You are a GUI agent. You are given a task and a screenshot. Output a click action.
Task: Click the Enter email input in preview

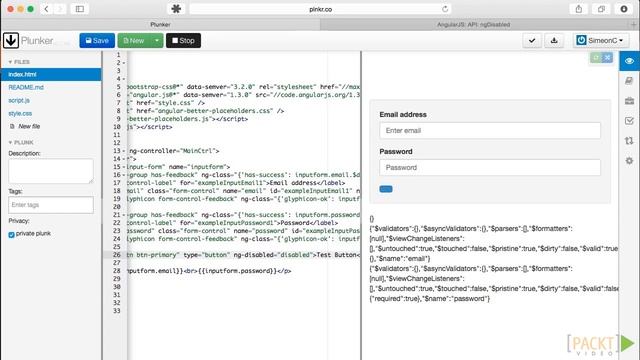point(490,131)
